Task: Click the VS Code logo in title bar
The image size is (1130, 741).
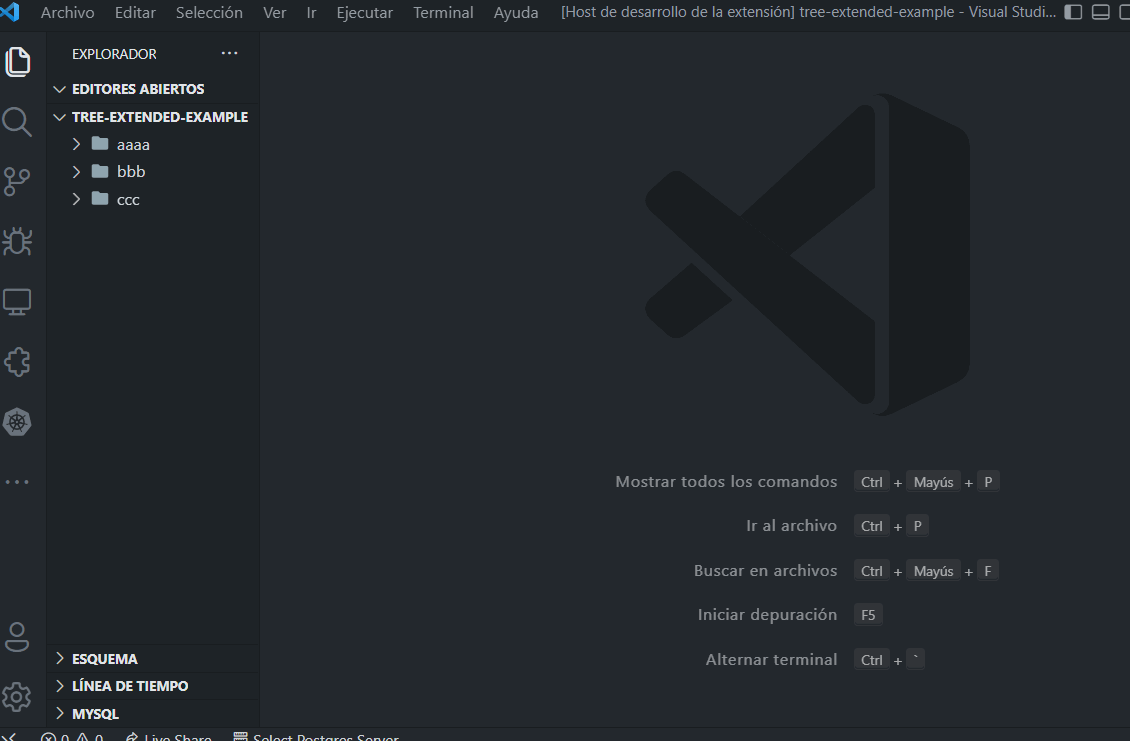Action: (x=10, y=12)
